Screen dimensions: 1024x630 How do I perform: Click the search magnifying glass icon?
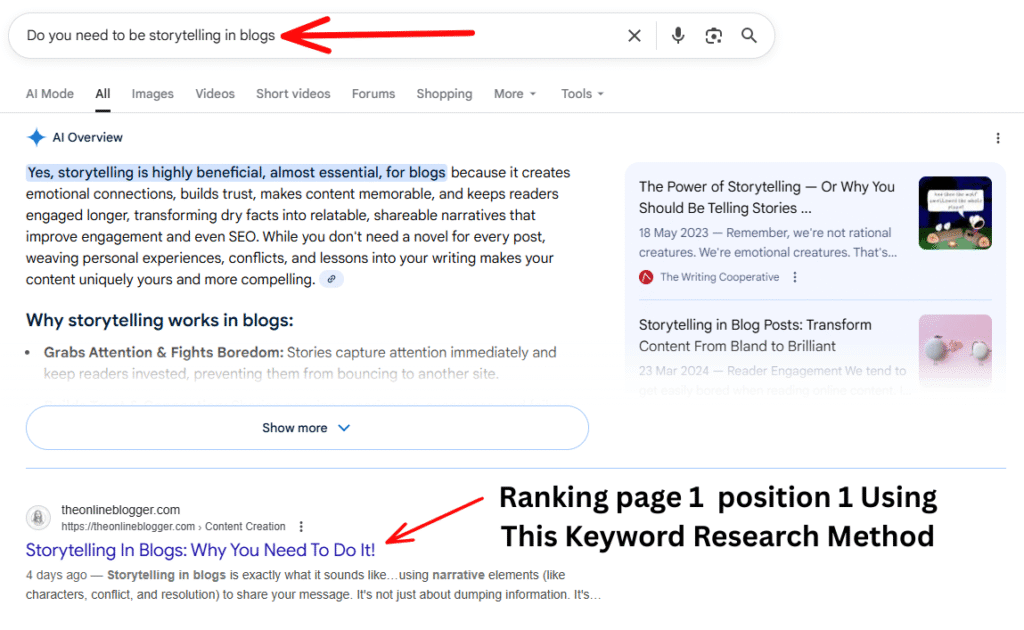point(749,35)
